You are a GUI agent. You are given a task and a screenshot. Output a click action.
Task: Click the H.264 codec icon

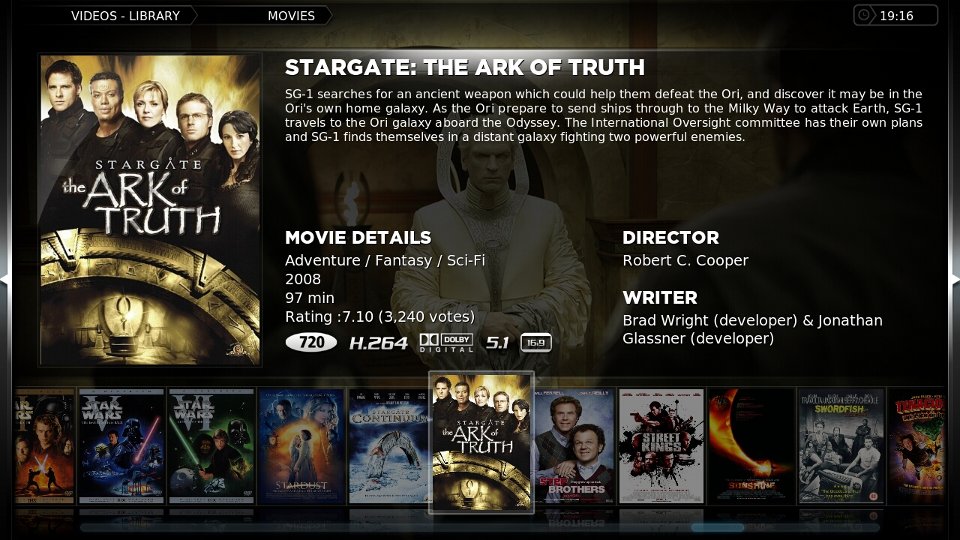point(378,343)
